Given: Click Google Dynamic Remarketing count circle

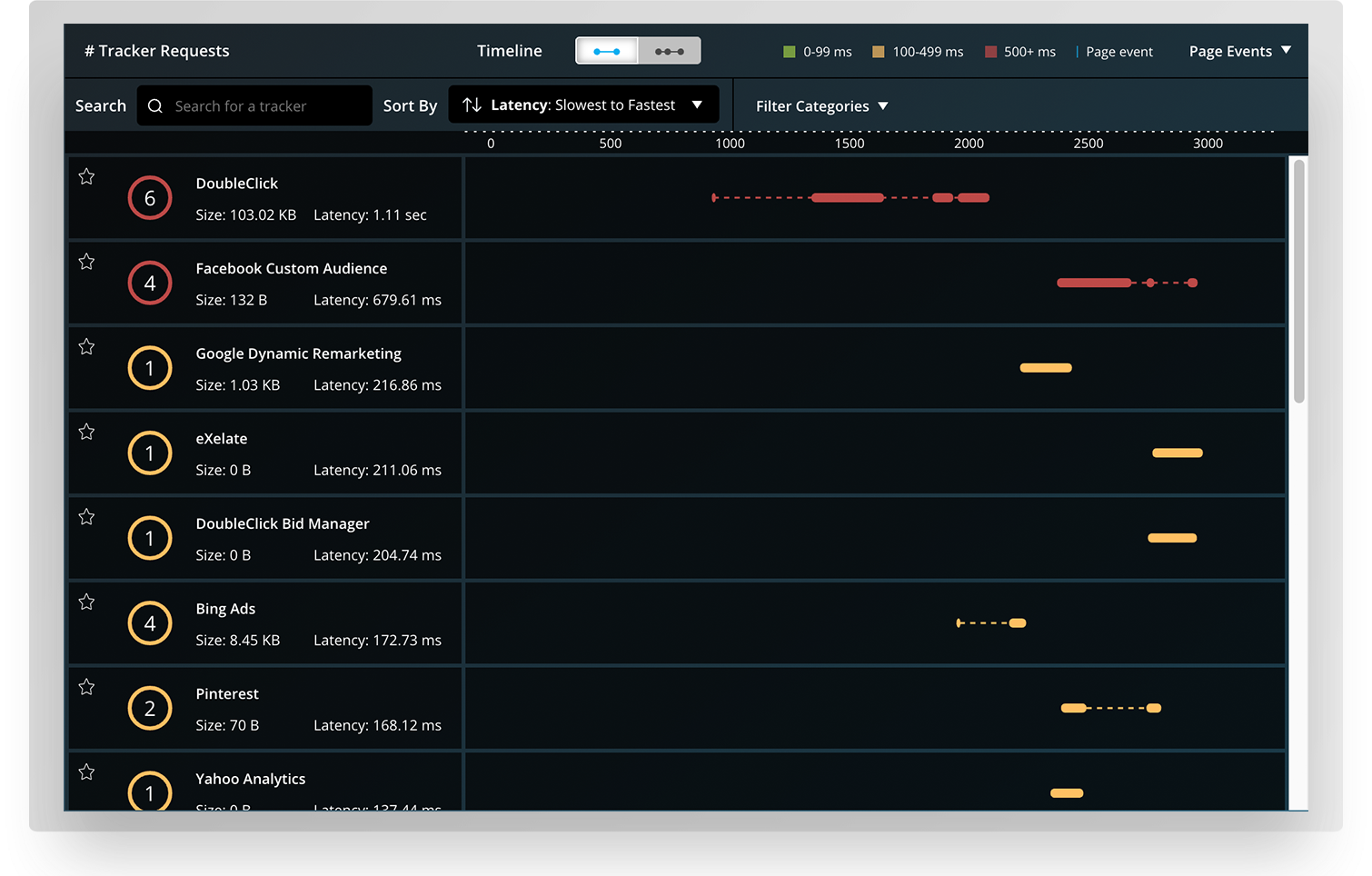Looking at the screenshot, I should 150,368.
